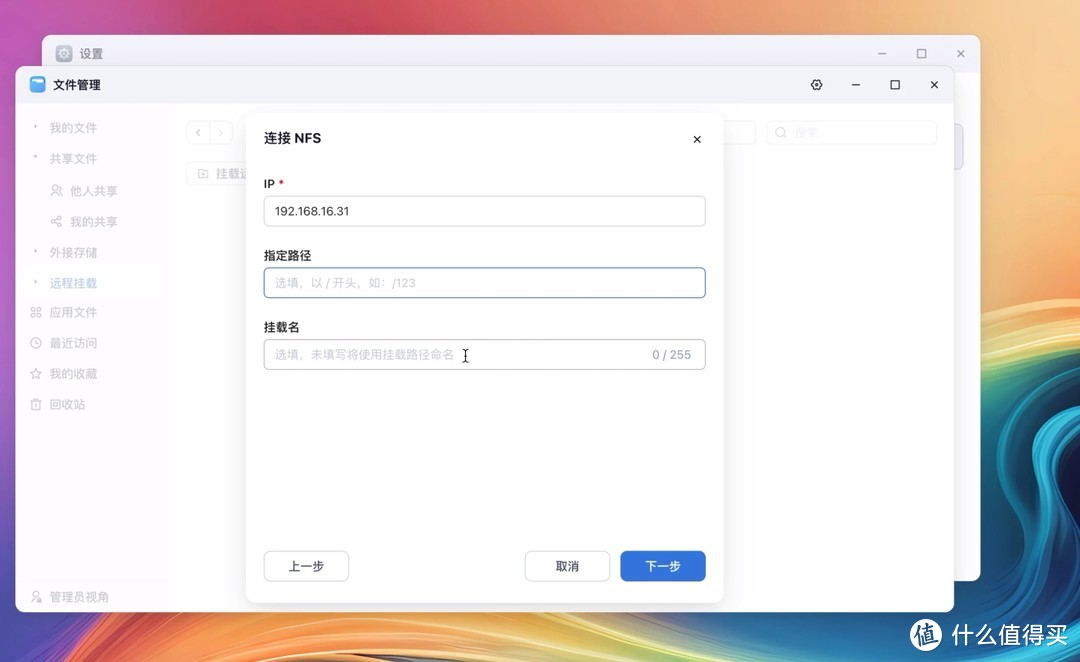Proceed with the 下一步 button
1080x662 pixels.
tap(663, 566)
